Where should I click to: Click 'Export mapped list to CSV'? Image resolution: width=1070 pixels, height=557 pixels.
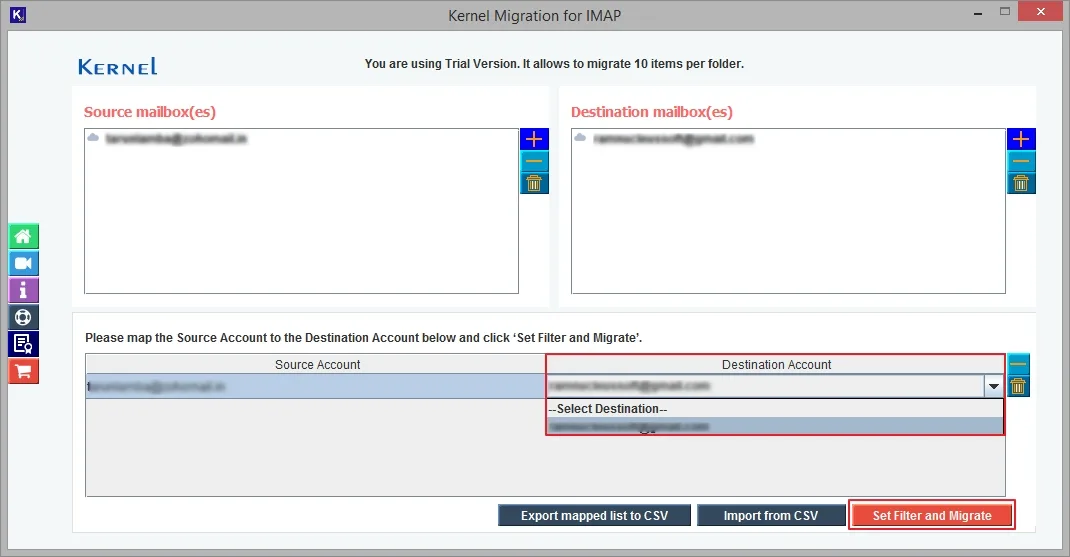[594, 515]
